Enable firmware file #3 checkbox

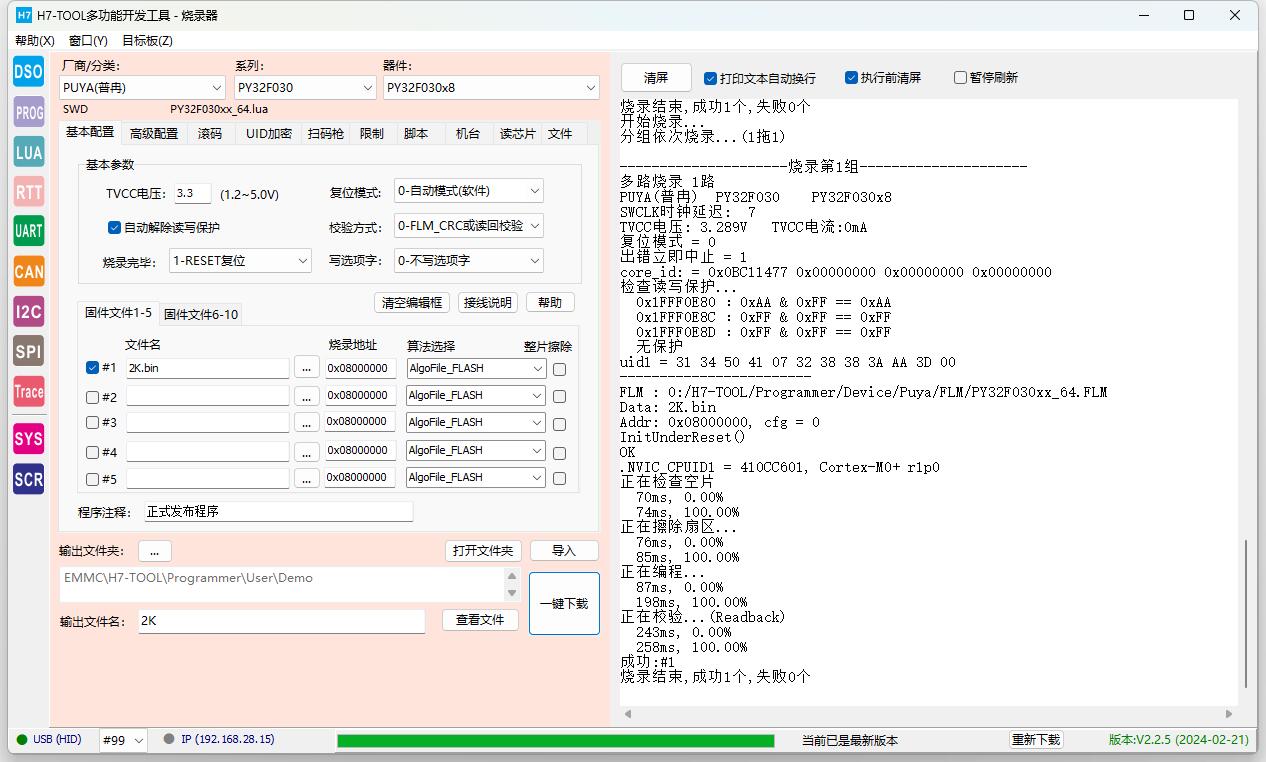coord(92,423)
